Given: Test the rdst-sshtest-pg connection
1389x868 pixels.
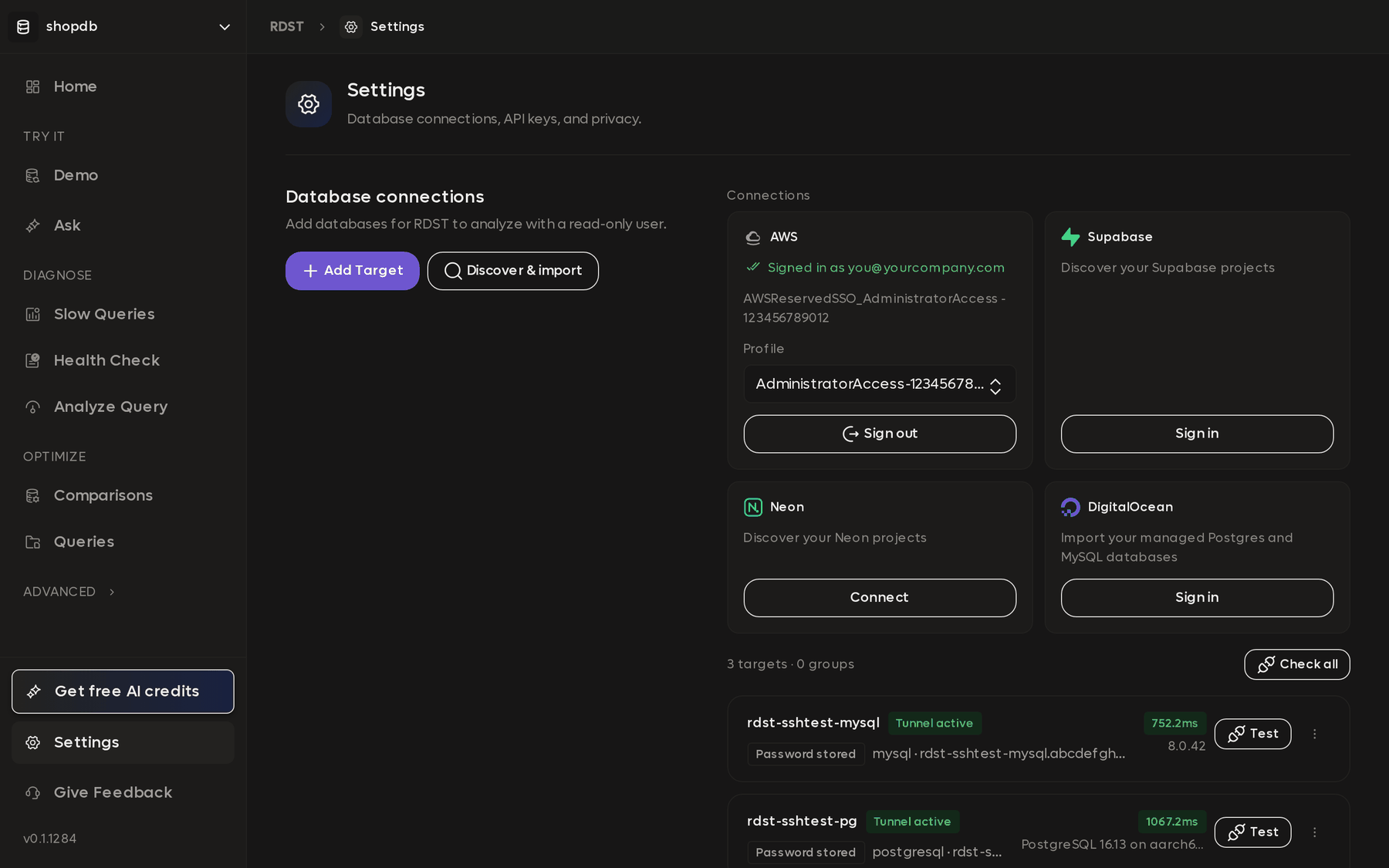Looking at the screenshot, I should click(x=1252, y=833).
